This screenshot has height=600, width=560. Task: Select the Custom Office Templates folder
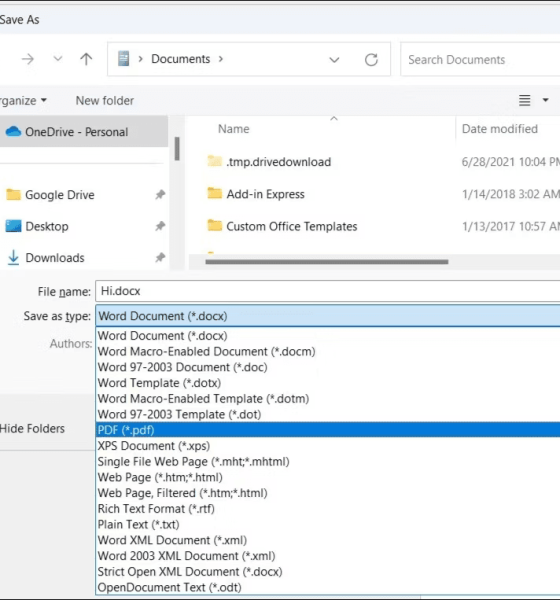pos(292,226)
